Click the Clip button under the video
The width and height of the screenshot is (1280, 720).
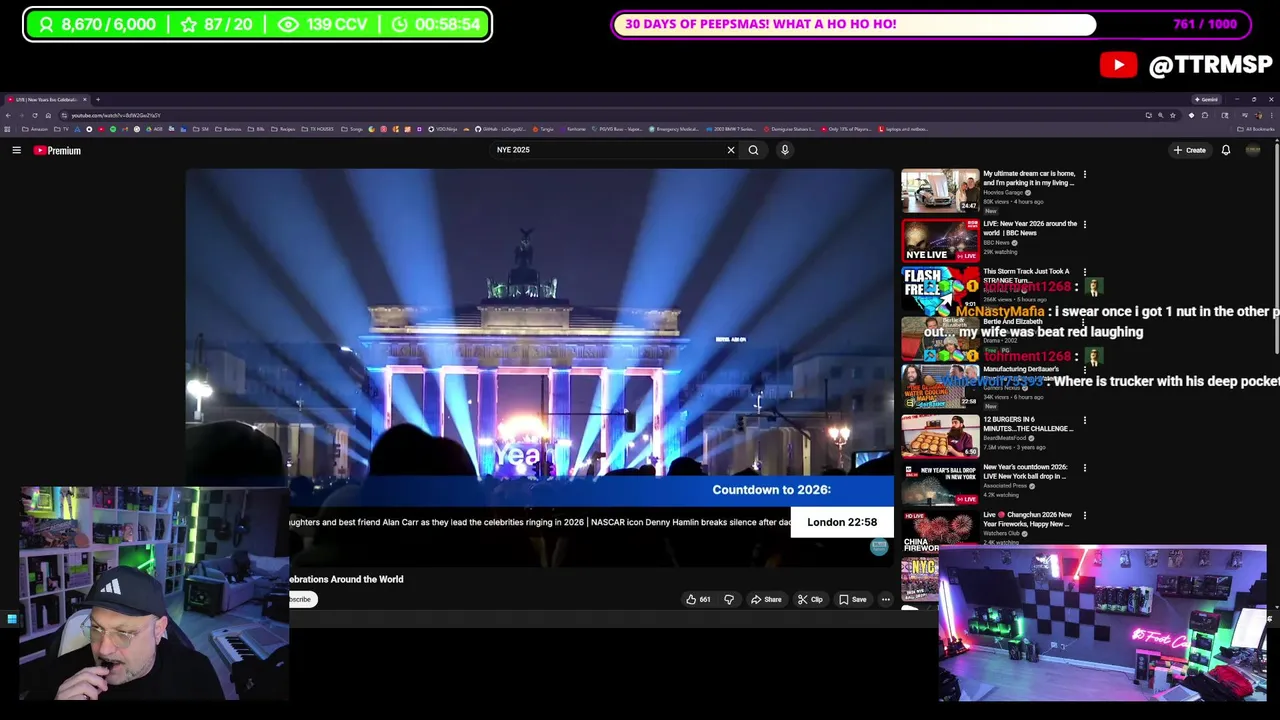810,599
